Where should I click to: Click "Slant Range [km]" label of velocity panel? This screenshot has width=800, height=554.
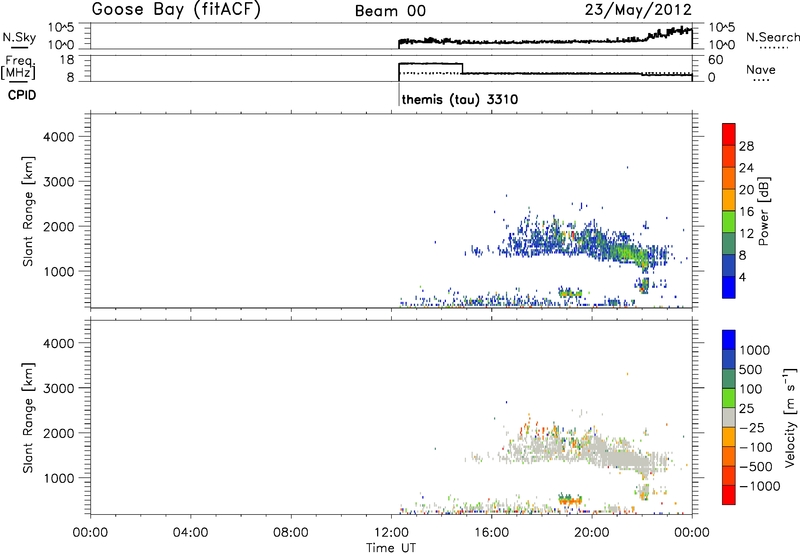point(28,418)
